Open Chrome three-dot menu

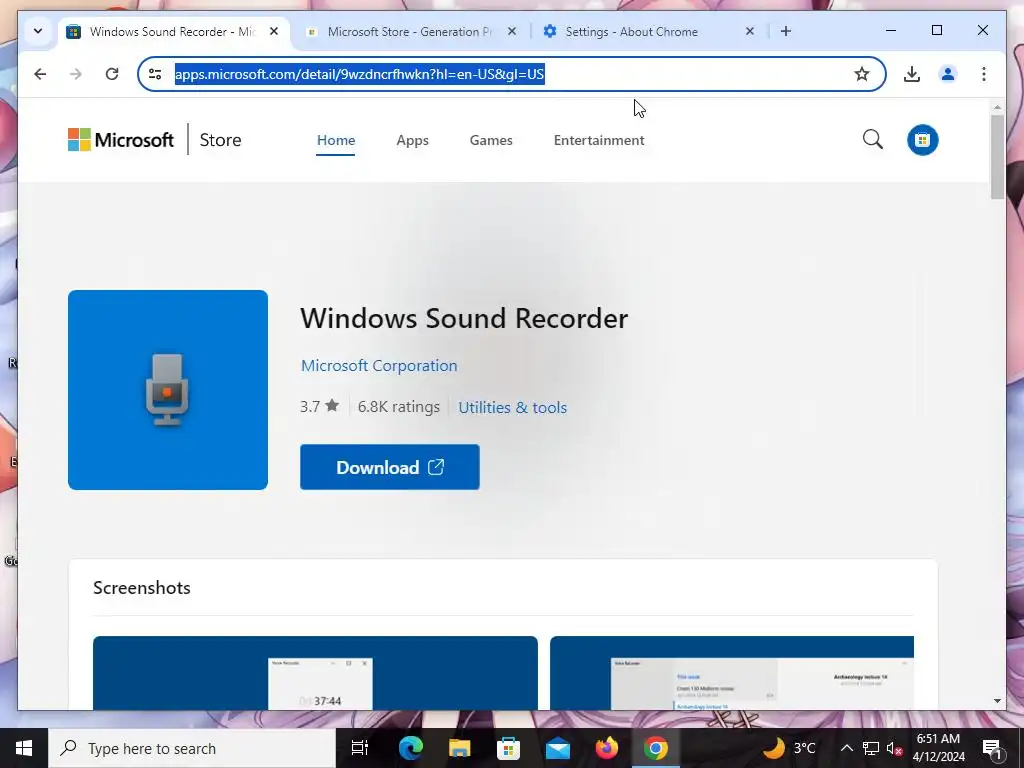point(984,74)
